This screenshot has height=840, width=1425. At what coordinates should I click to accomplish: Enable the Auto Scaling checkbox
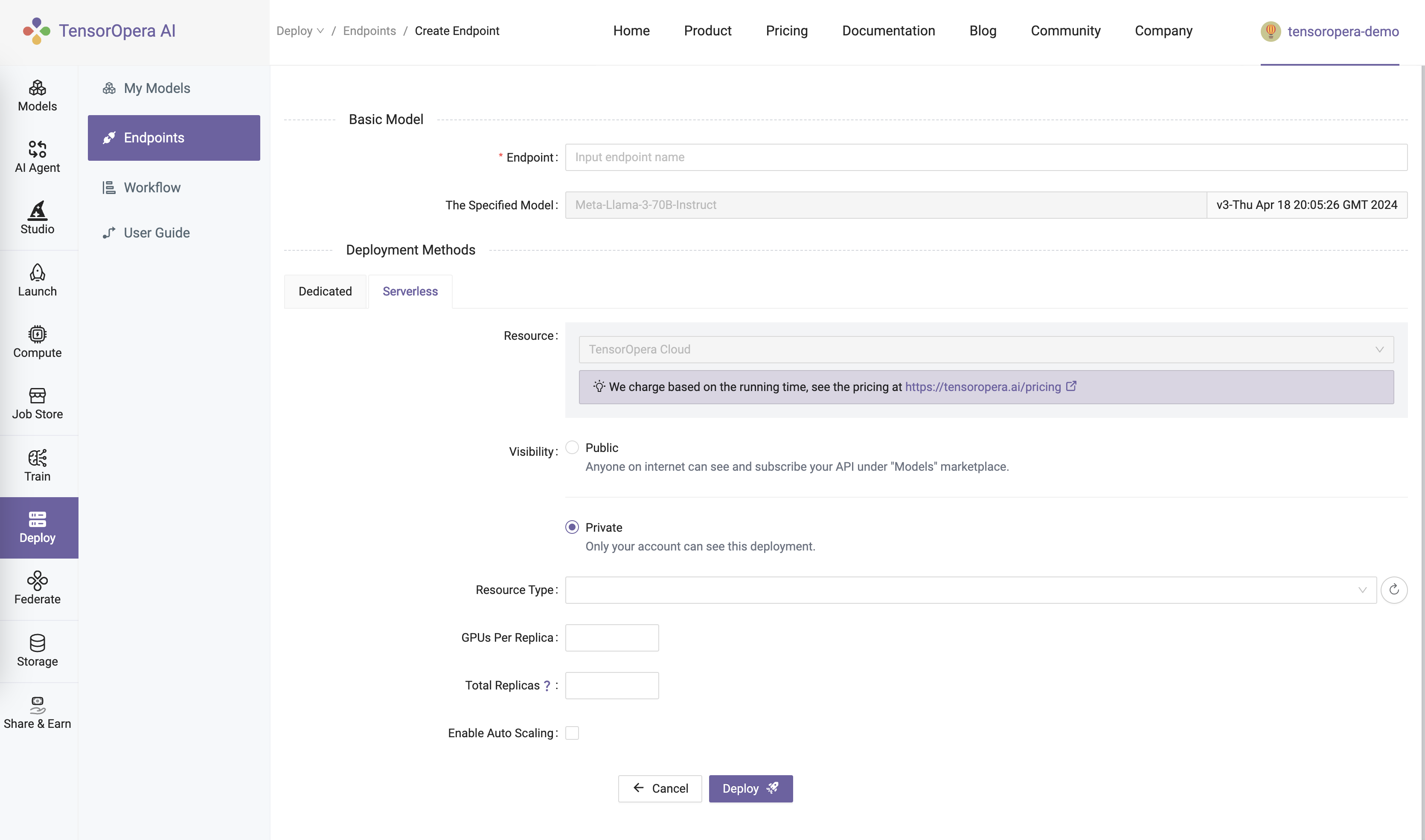click(571, 732)
